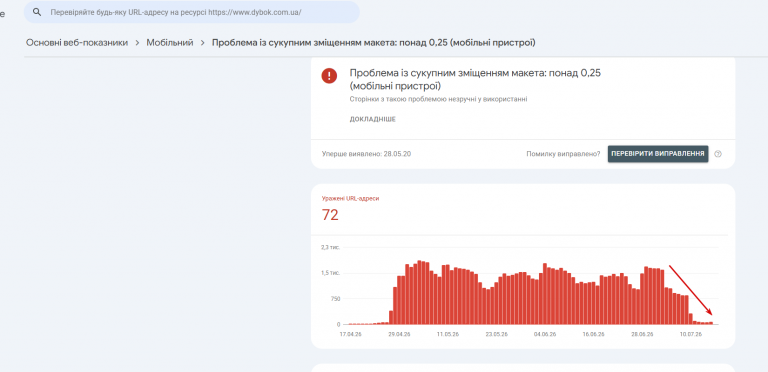Click the red arrow annotation head
This screenshot has width=768, height=372.
[x=709, y=312]
